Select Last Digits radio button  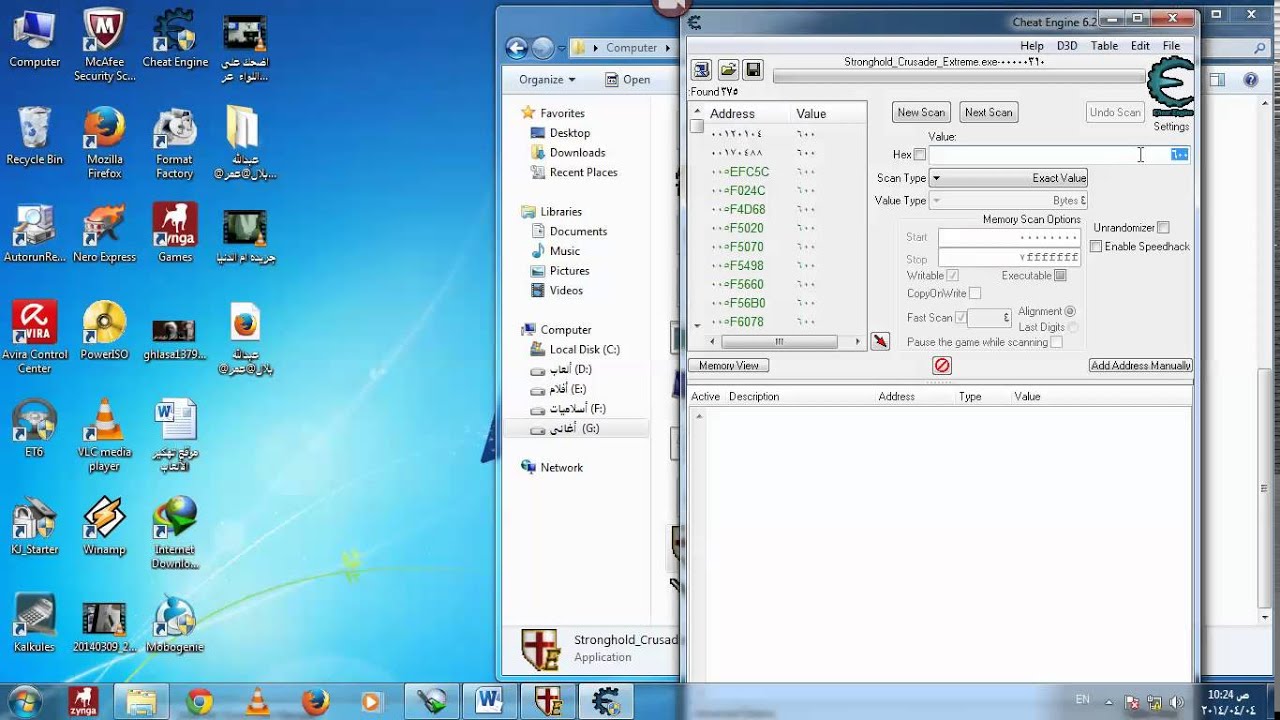click(1073, 327)
